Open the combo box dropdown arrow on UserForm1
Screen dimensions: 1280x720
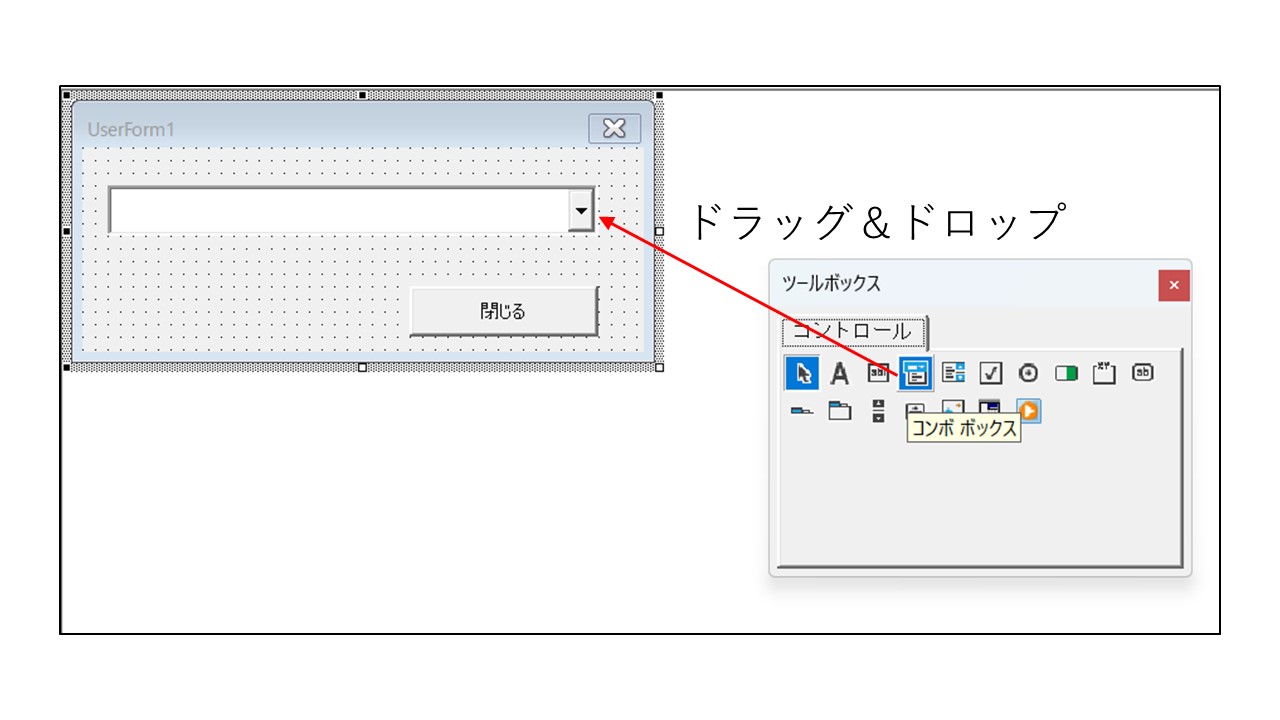click(581, 210)
